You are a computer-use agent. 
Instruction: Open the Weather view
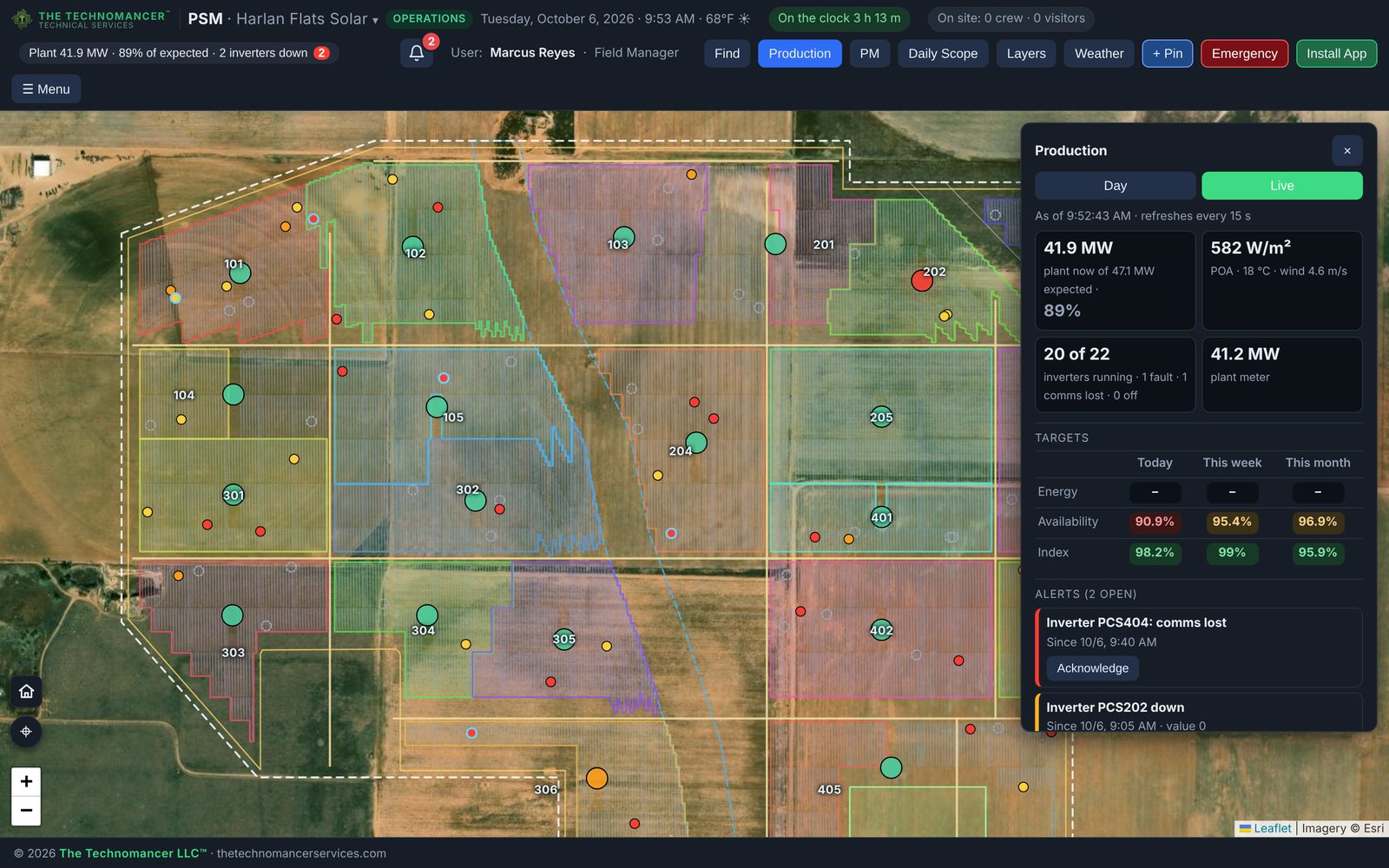(x=1099, y=53)
